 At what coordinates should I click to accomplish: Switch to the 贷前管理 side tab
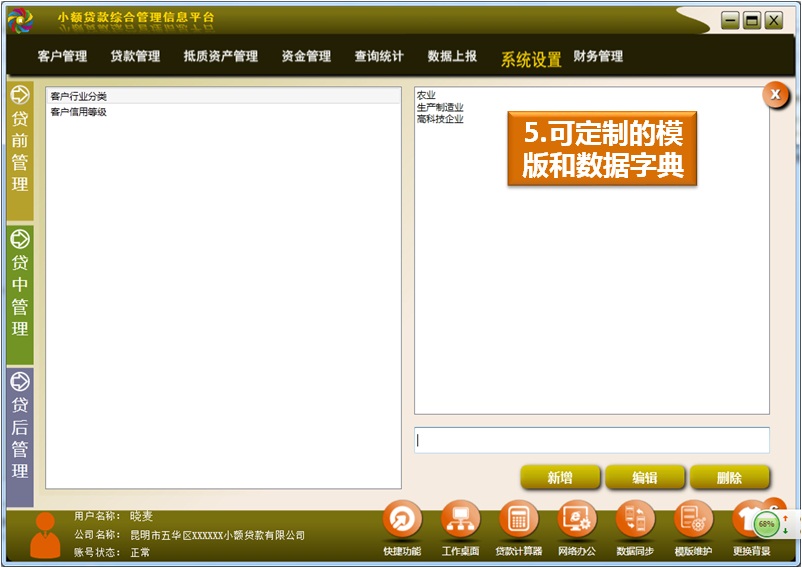tap(20, 150)
